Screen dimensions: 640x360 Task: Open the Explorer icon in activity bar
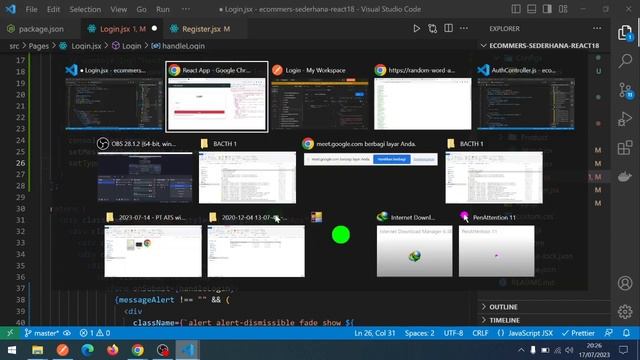(624, 33)
